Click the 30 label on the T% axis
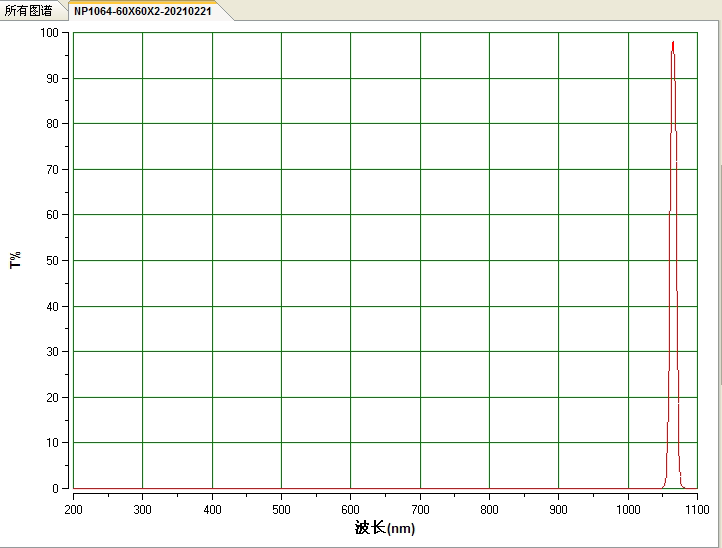 (x=52, y=352)
